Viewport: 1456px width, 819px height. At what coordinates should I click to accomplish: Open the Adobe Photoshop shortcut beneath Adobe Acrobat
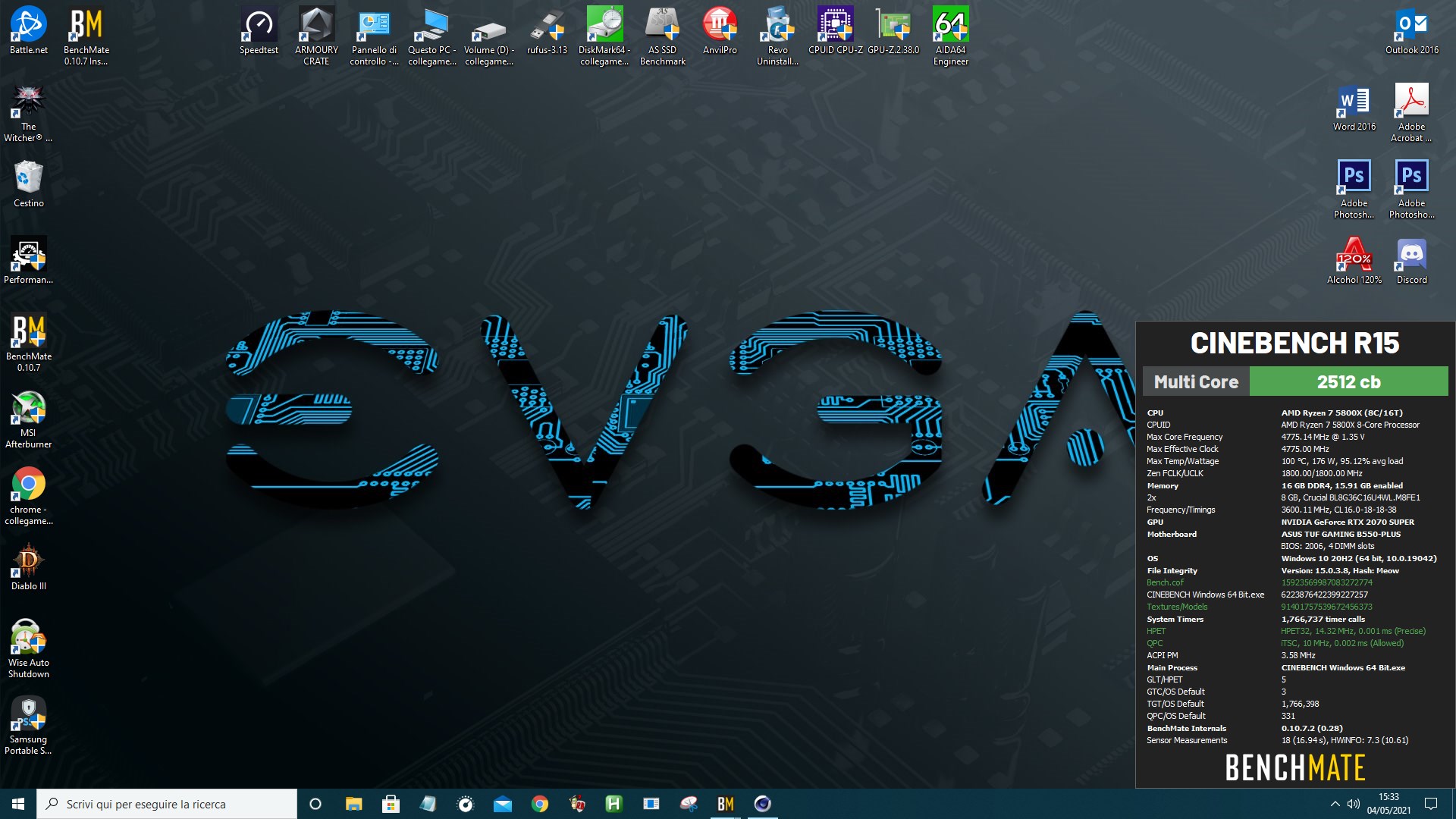coord(1412,189)
